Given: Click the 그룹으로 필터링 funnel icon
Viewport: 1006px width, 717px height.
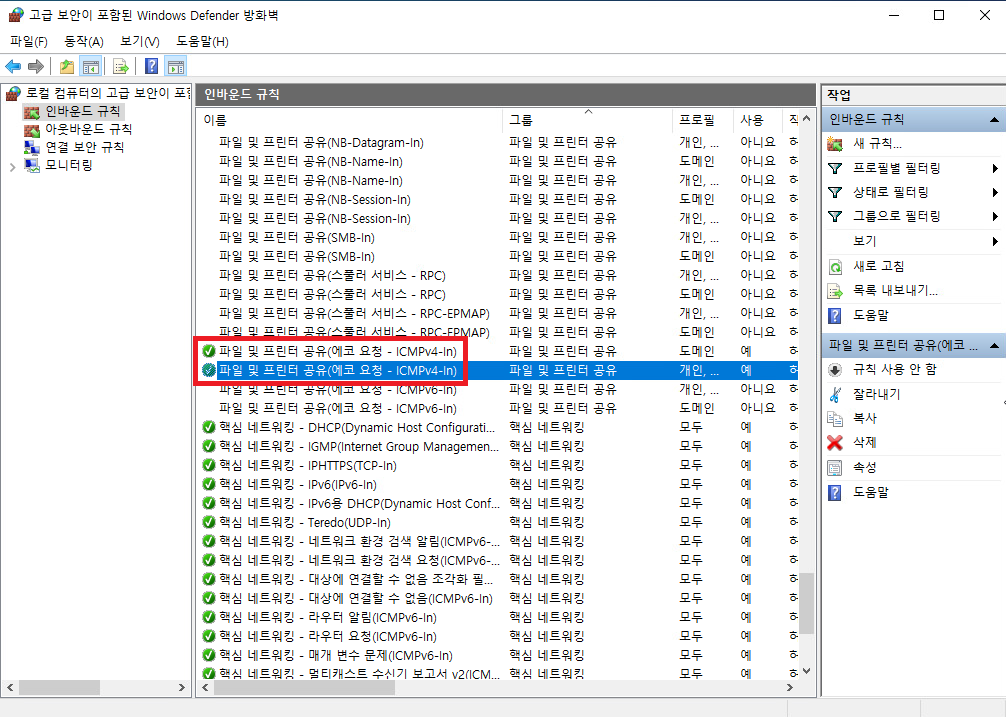Looking at the screenshot, I should pyautogui.click(x=835, y=217).
